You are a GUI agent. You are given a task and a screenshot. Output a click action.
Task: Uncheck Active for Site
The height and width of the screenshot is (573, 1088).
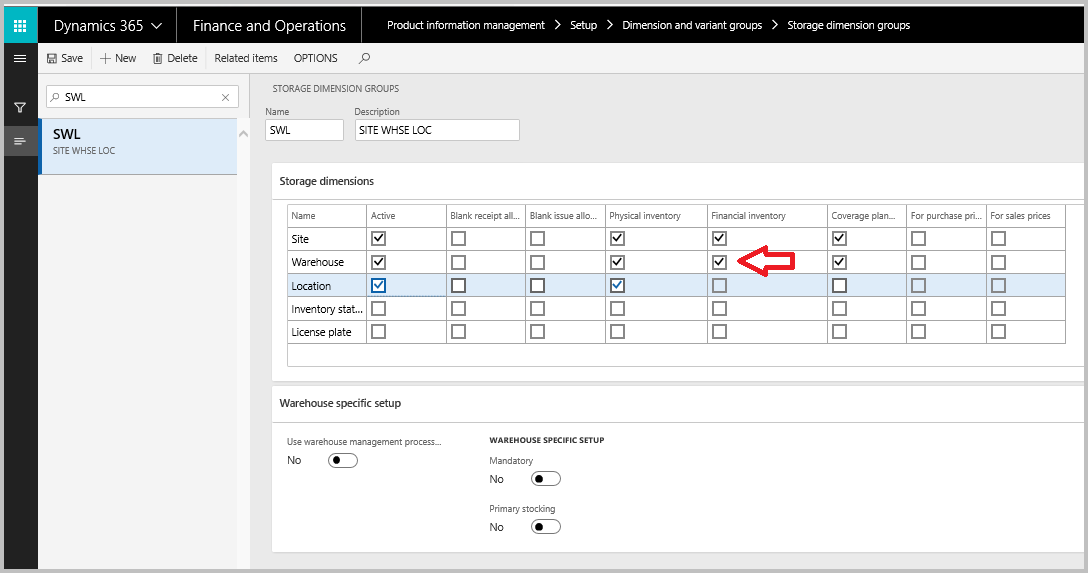point(378,239)
